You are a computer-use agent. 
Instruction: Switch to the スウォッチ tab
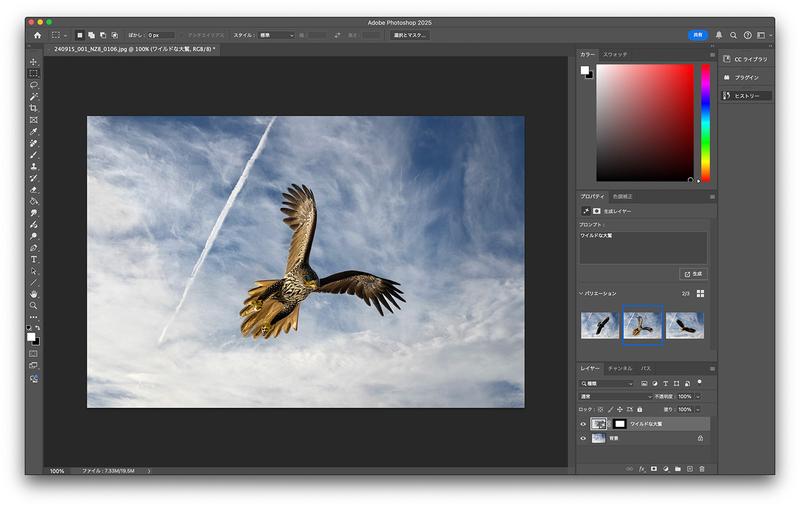click(615, 54)
